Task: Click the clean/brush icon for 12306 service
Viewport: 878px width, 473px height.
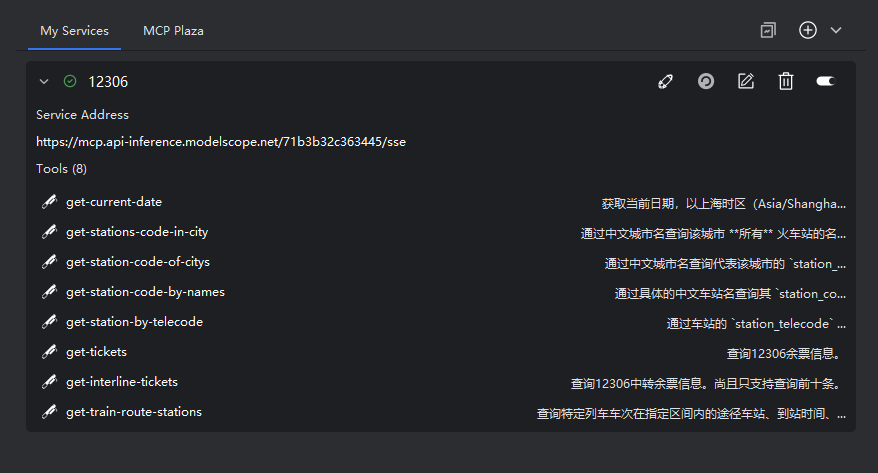Action: [x=666, y=82]
